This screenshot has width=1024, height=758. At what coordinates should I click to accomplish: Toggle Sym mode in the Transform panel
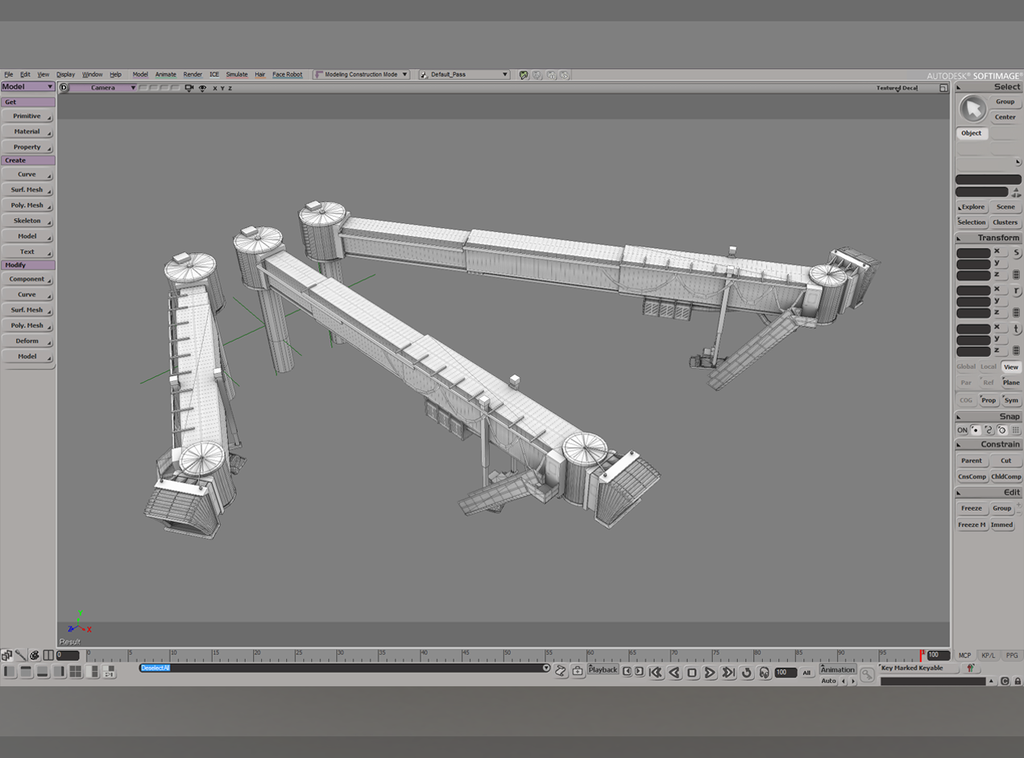(x=1011, y=399)
